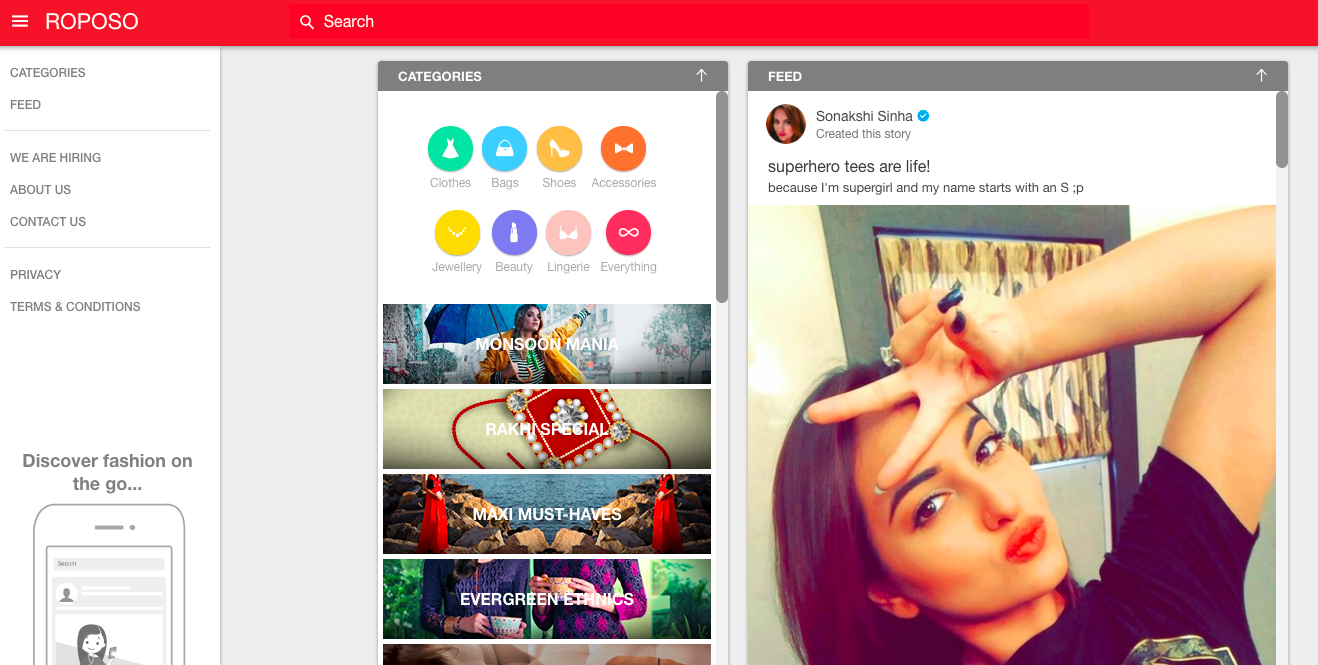Open Categories in the sidebar
Viewport: 1318px width, 665px height.
click(48, 73)
